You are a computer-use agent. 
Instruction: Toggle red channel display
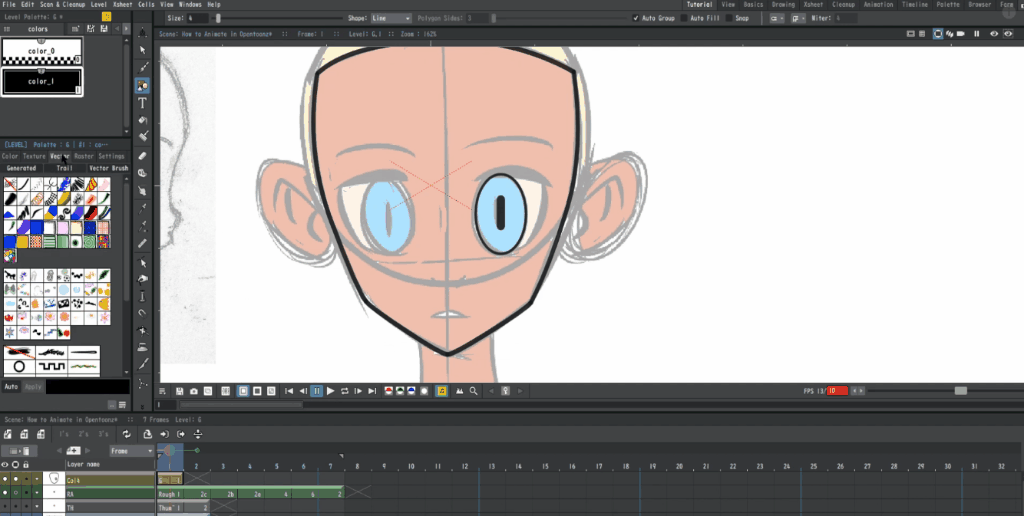pyautogui.click(x=389, y=391)
